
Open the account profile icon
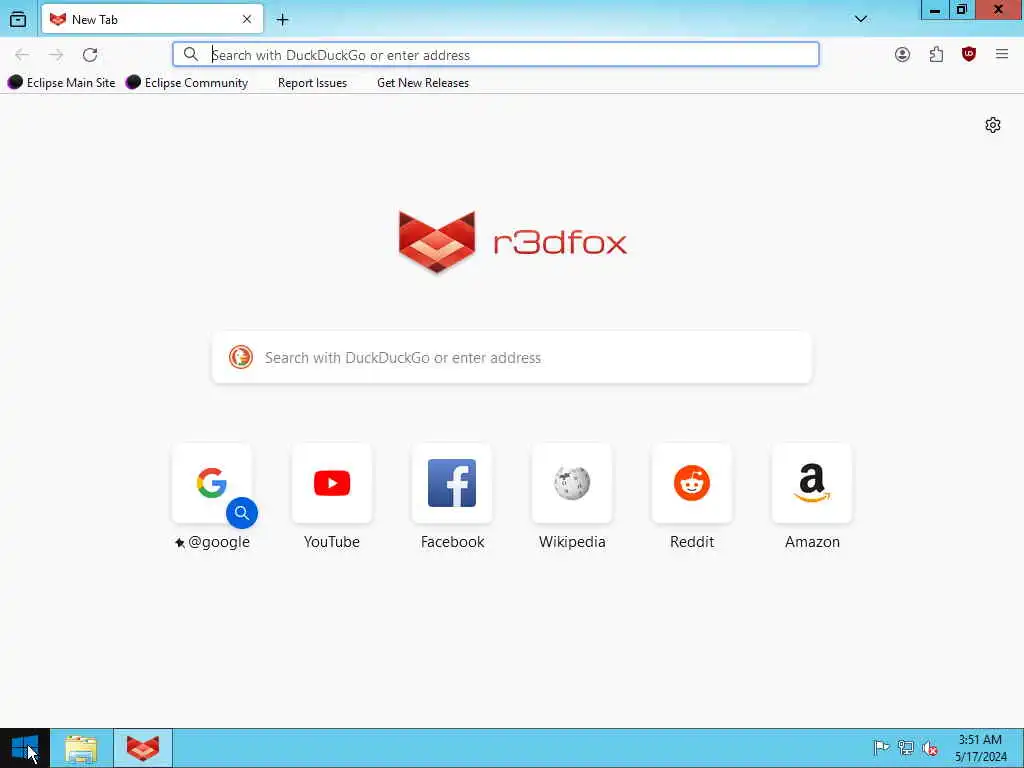coord(903,55)
